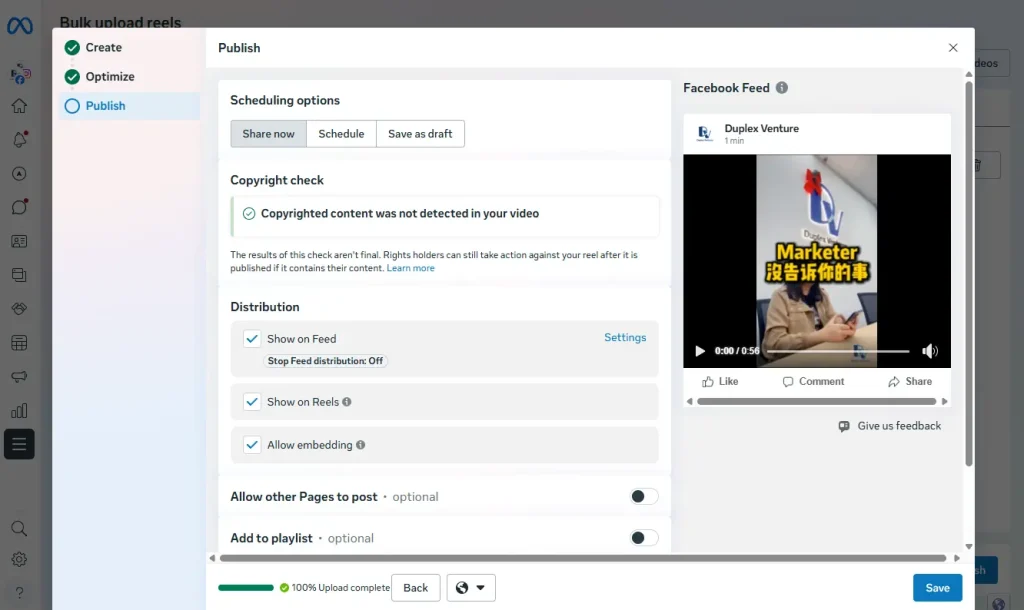Enable Allow other Pages to post toggle
The height and width of the screenshot is (610, 1024).
(x=644, y=496)
